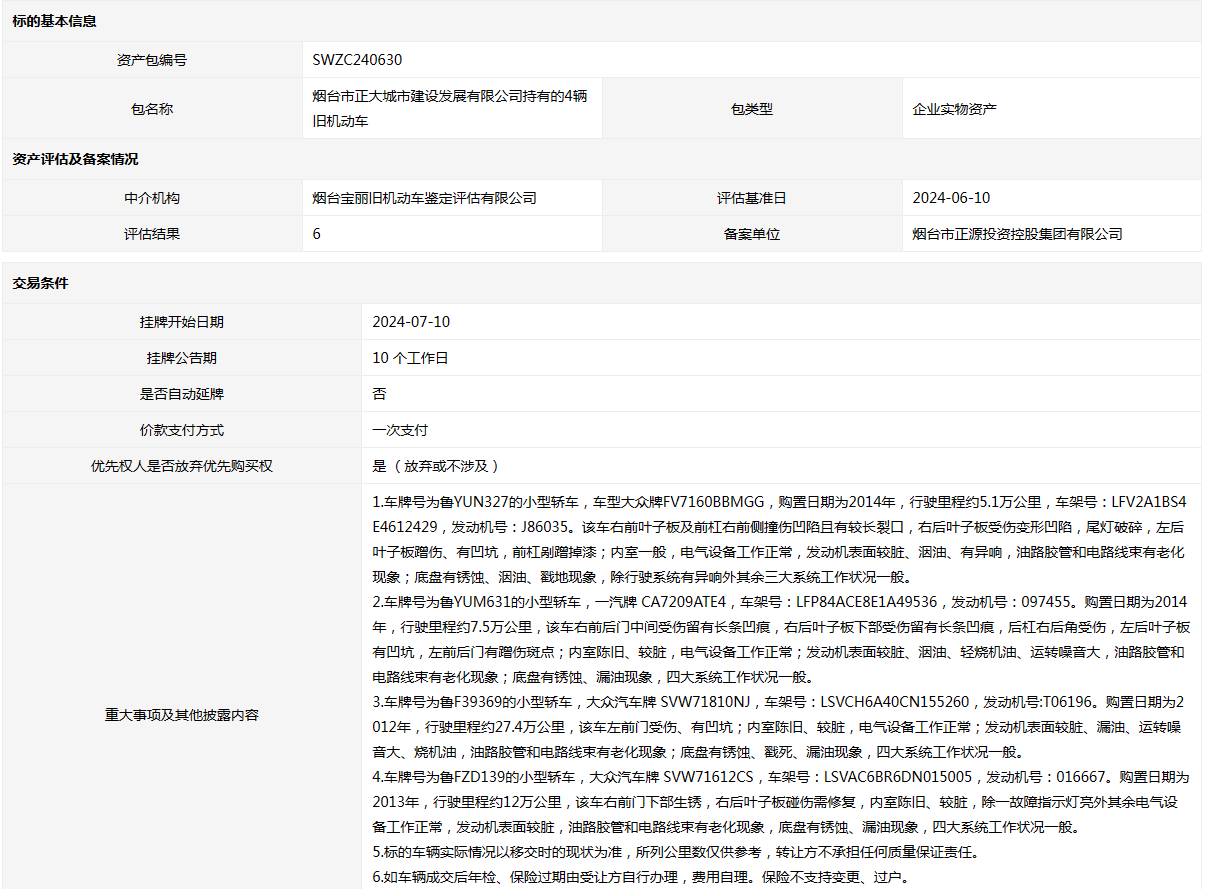Select the 一次支付 payment method value
Image resolution: width=1205 pixels, height=889 pixels.
click(x=400, y=430)
